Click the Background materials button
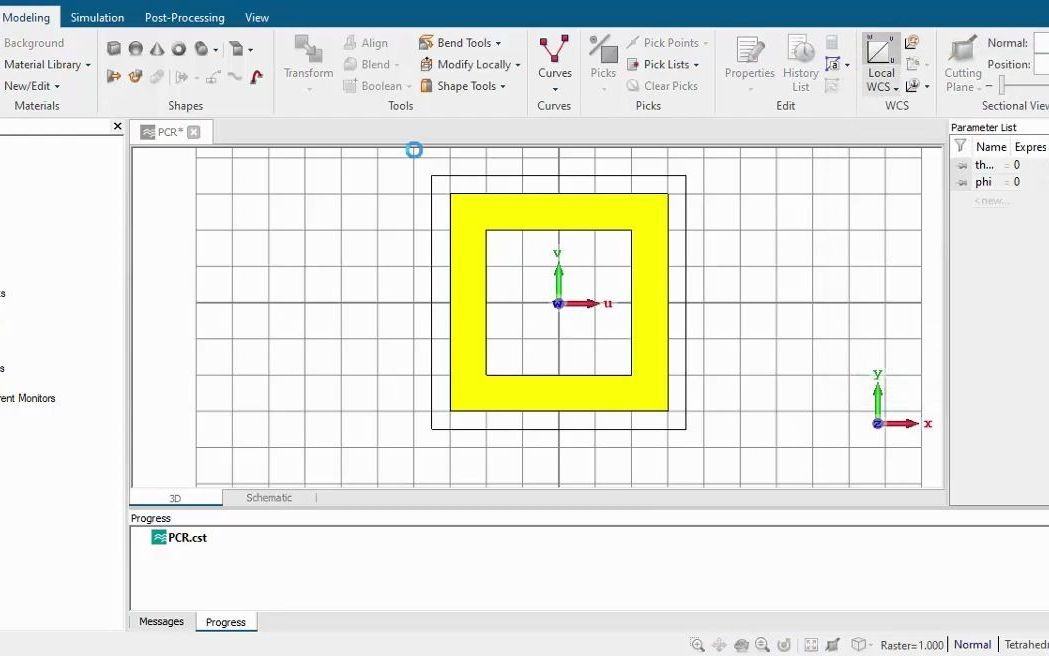1049x656 pixels. pyautogui.click(x=33, y=43)
